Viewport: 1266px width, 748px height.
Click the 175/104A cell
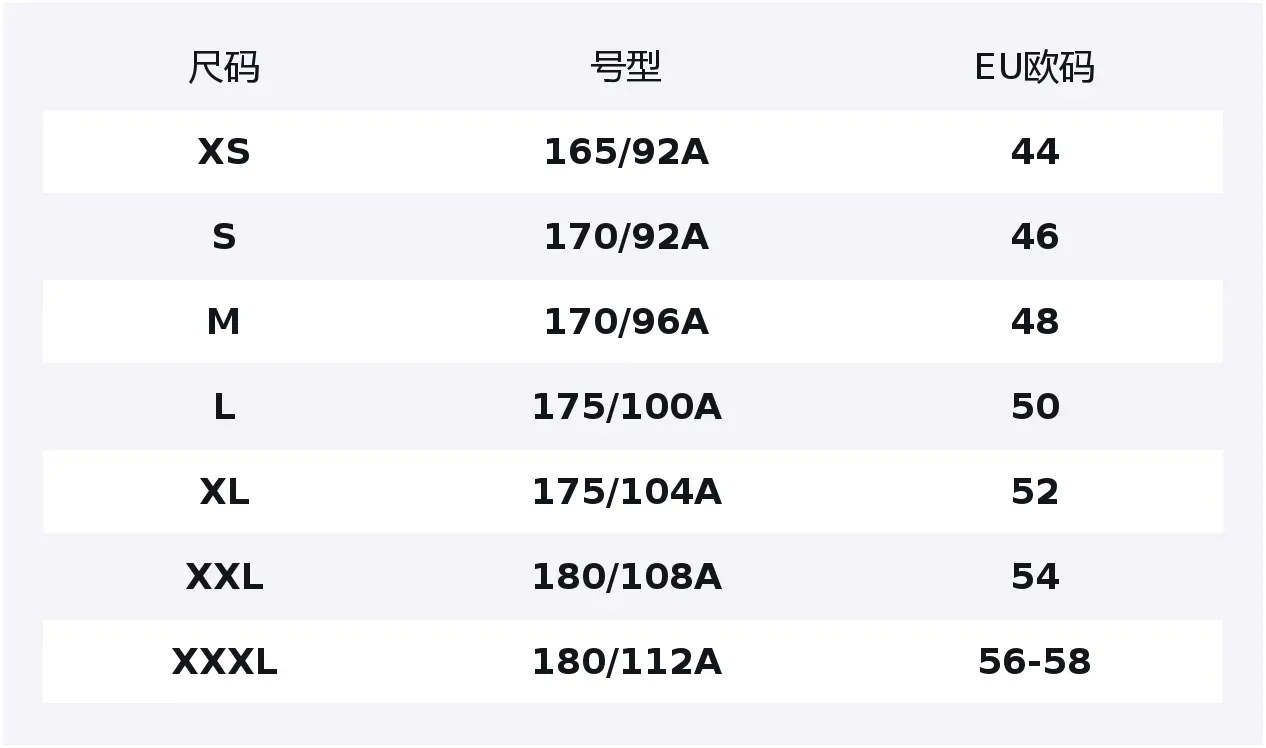click(626, 492)
